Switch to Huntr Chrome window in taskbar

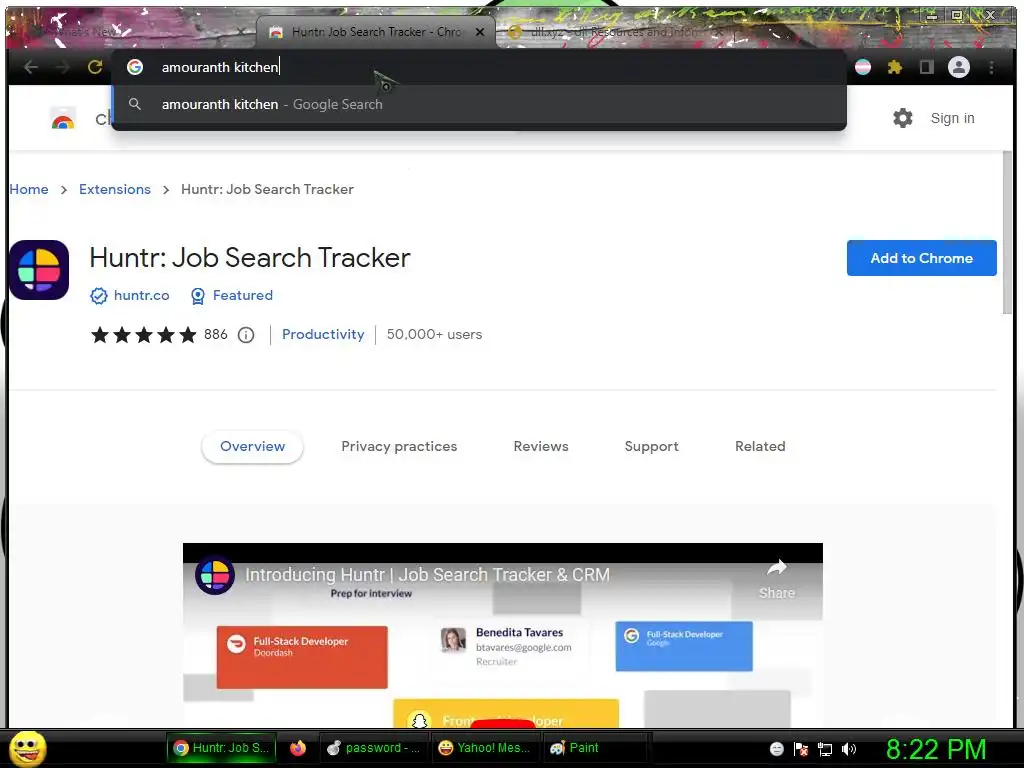click(221, 748)
